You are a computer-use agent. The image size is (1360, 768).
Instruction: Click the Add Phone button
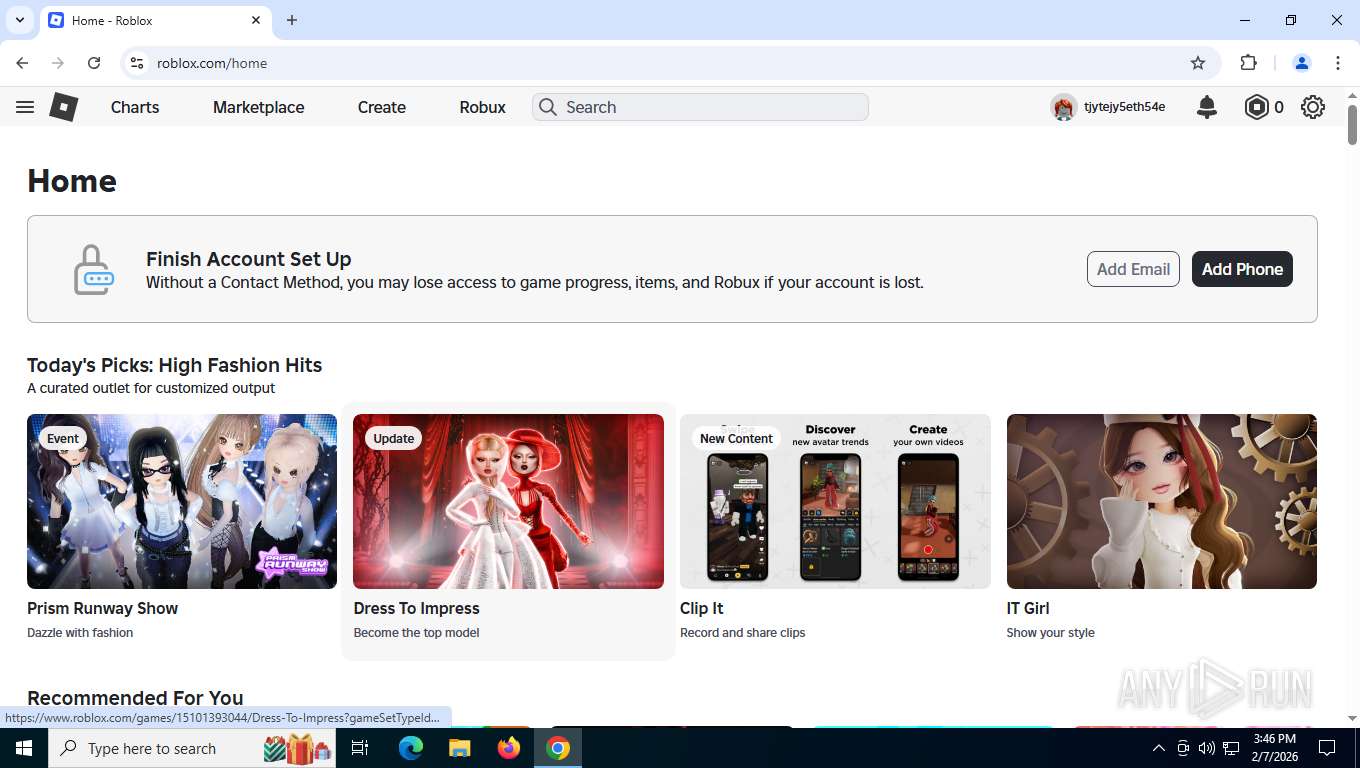click(1242, 269)
